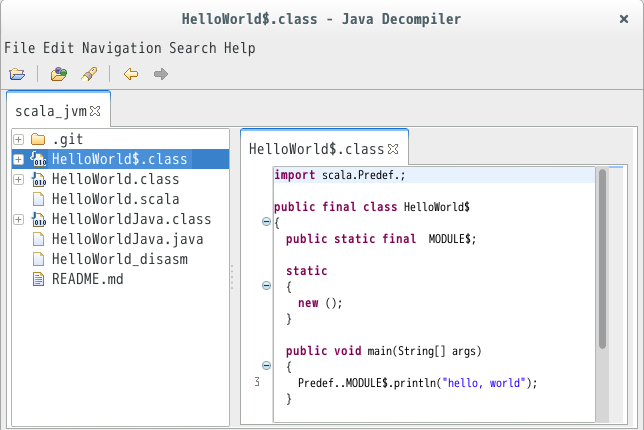Open the File menu
644x430 pixels.
[x=19, y=48]
